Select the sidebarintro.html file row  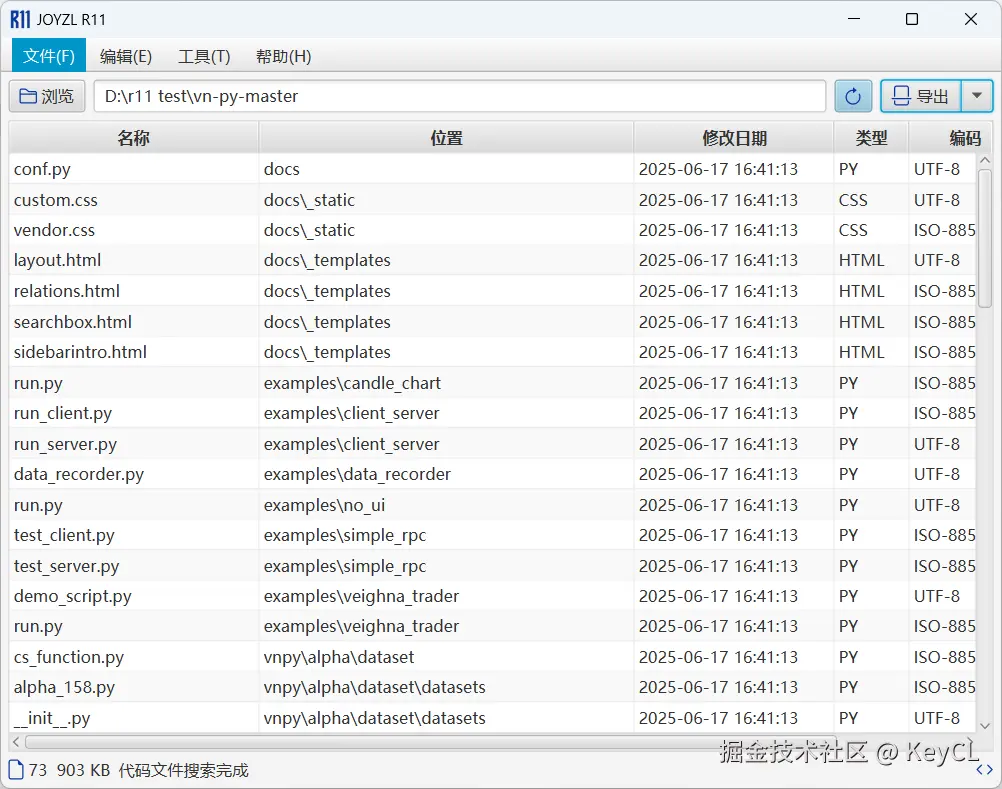[493, 352]
